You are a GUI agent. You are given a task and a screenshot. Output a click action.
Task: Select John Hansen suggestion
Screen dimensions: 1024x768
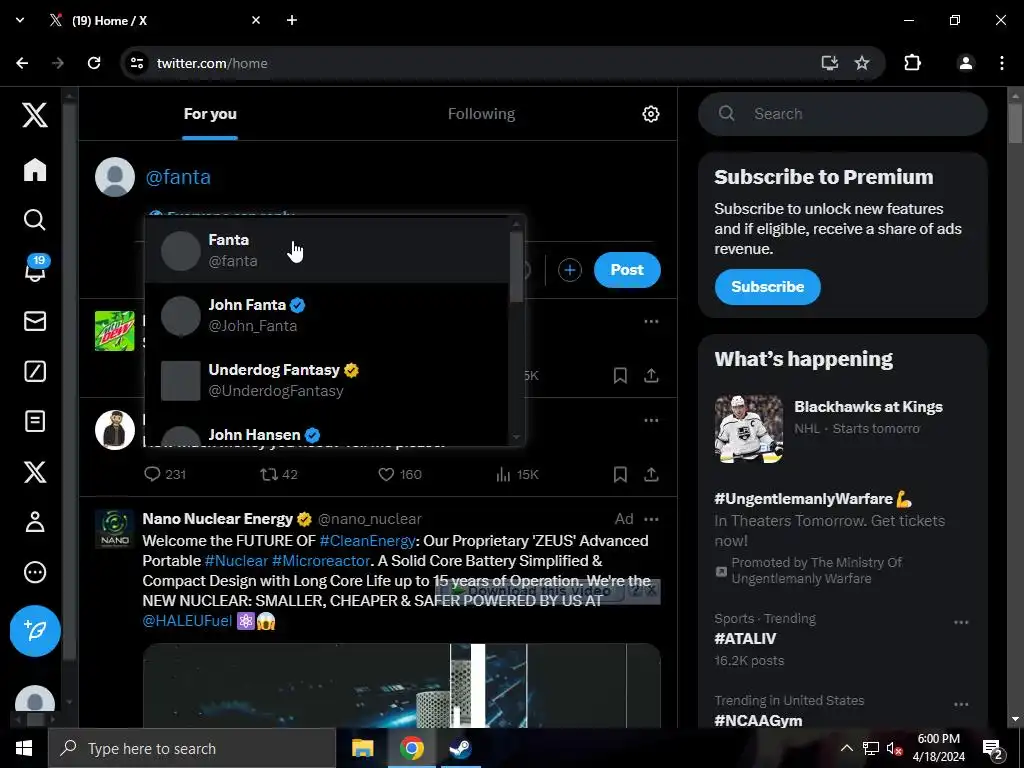[x=327, y=430]
